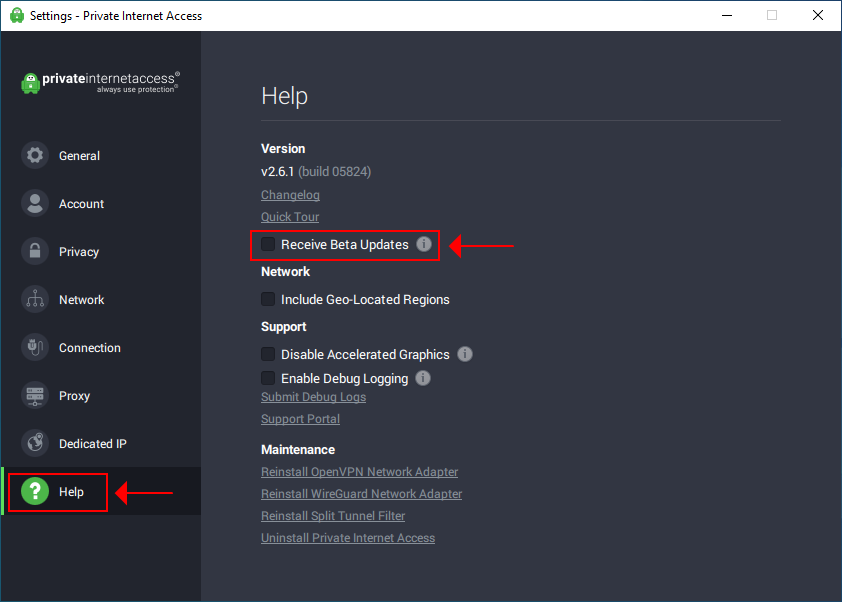842x602 pixels.
Task: Click the green Help question mark icon
Action: (35, 492)
